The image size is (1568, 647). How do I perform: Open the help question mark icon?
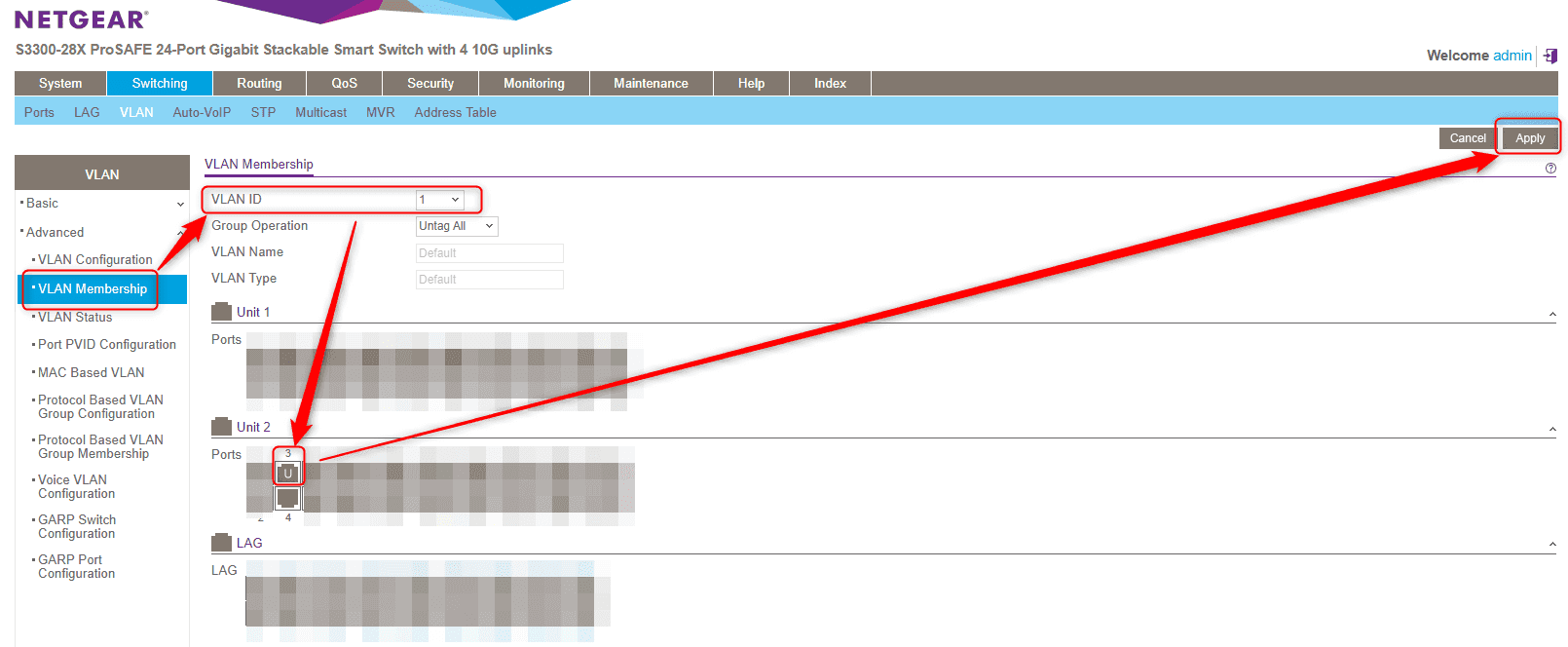(1550, 169)
